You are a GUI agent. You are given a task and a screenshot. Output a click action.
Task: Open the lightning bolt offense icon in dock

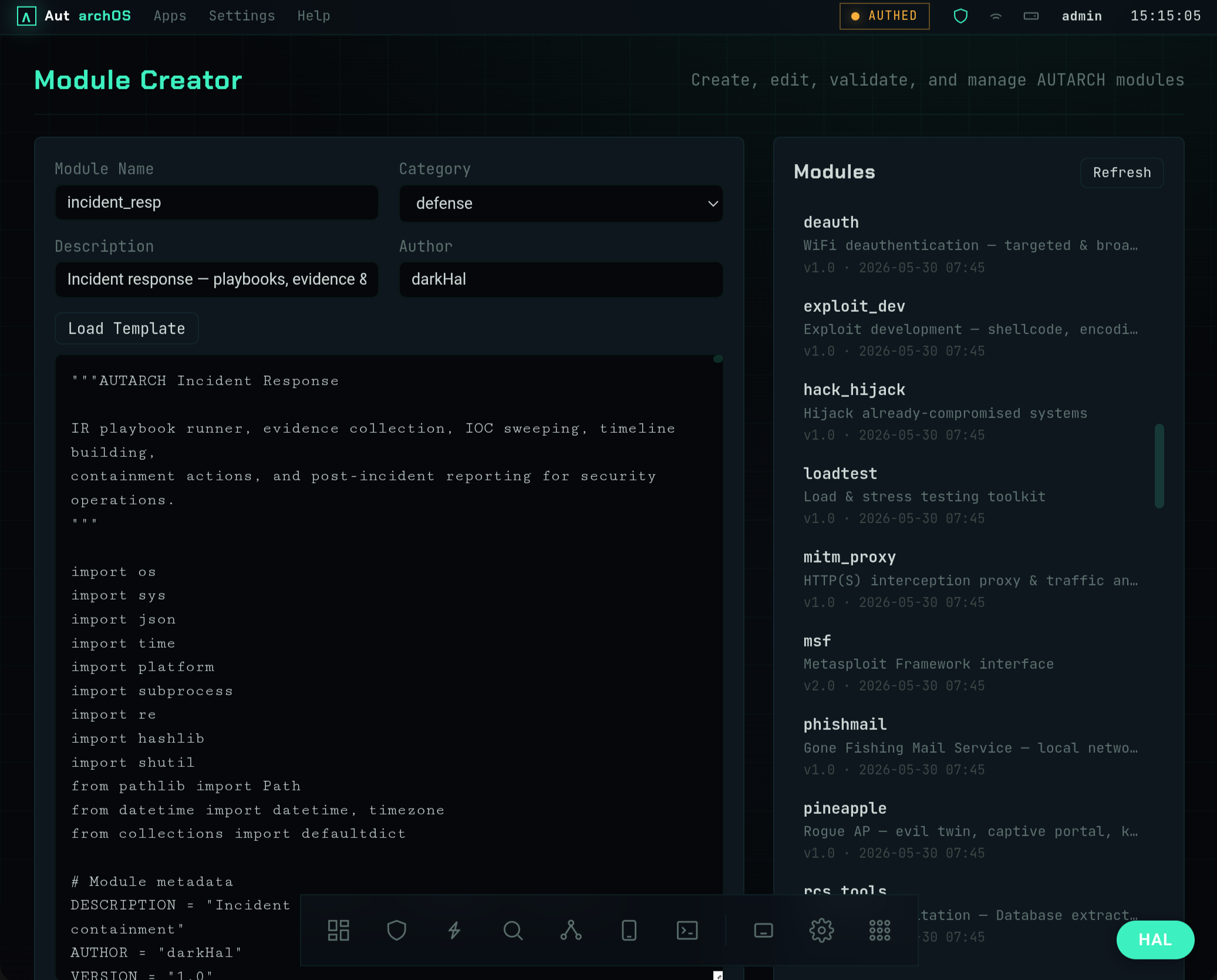(454, 930)
